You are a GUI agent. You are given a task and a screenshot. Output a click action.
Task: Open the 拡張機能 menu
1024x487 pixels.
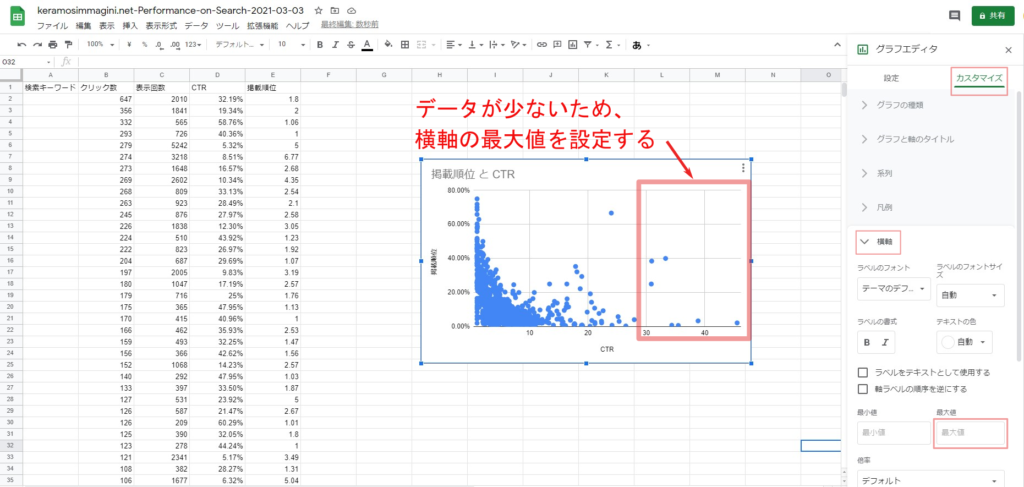(262, 25)
